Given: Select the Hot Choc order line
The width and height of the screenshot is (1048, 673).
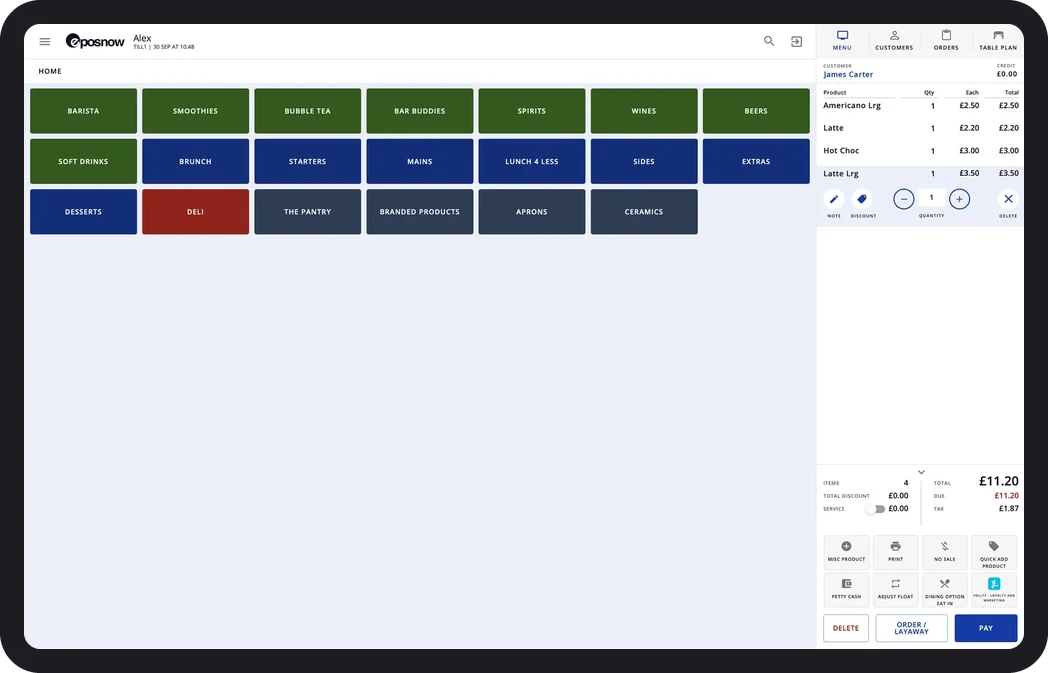Looking at the screenshot, I should coord(920,151).
